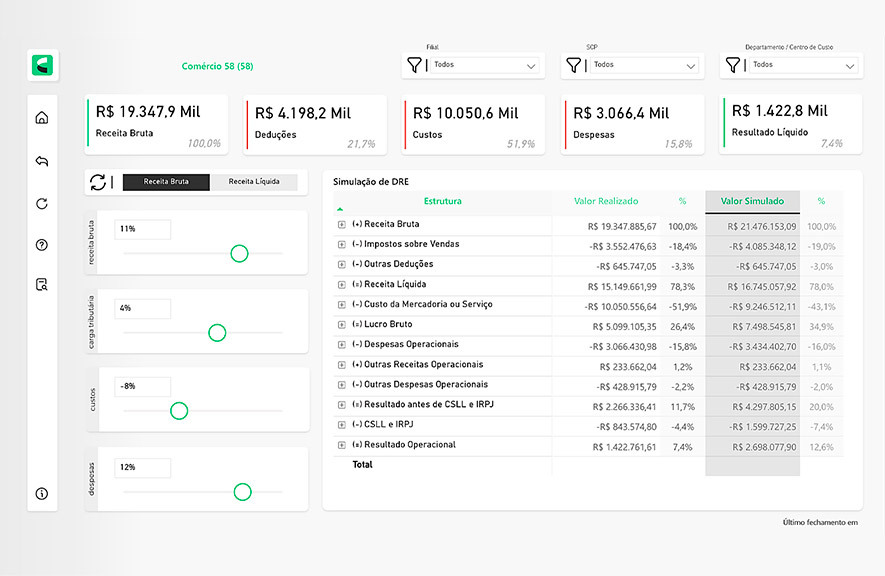Expand the (-) Despesas Operacionais row
Screen dimensions: 885x576
pyautogui.click(x=342, y=345)
